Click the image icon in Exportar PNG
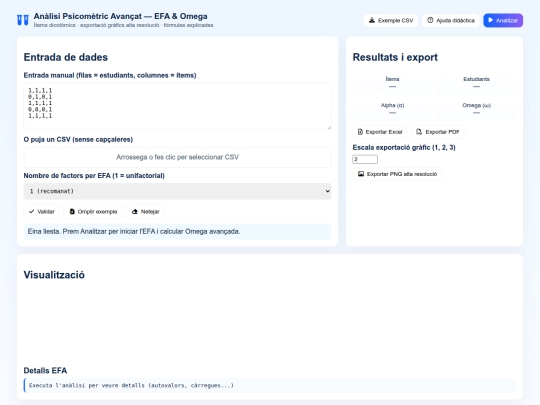540x405 pixels. click(361, 174)
